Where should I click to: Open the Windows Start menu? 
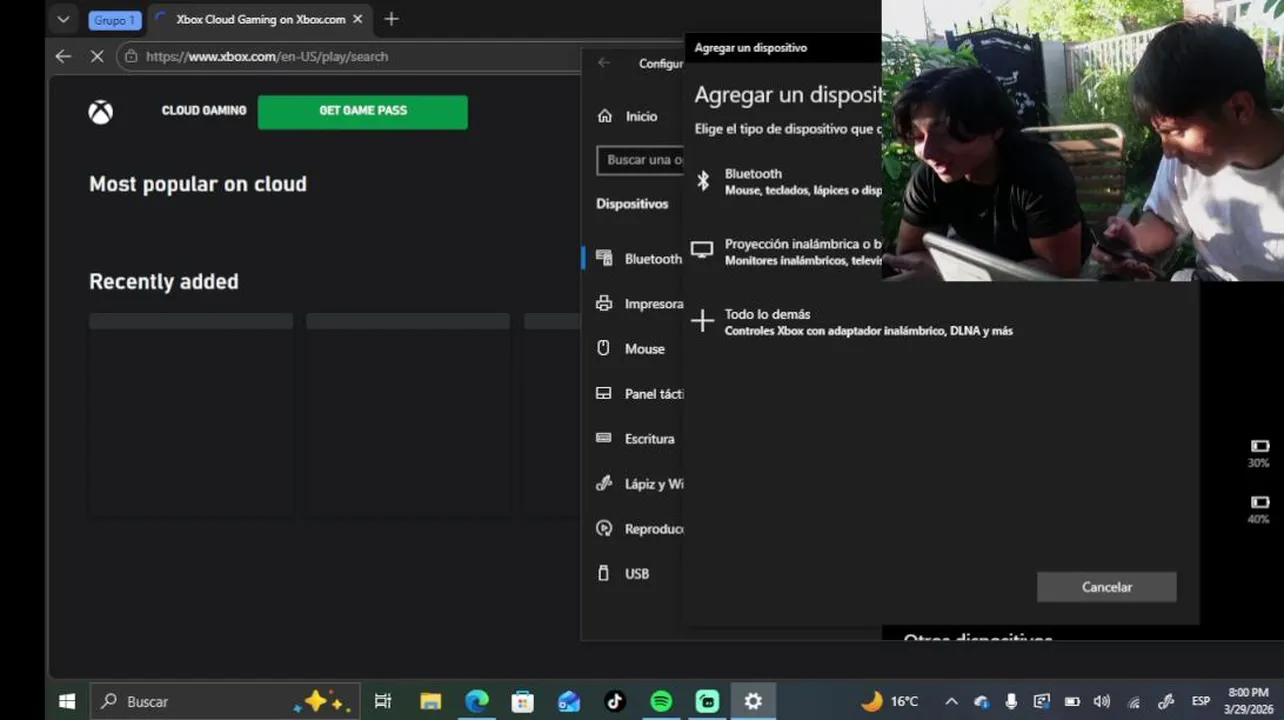coord(67,701)
